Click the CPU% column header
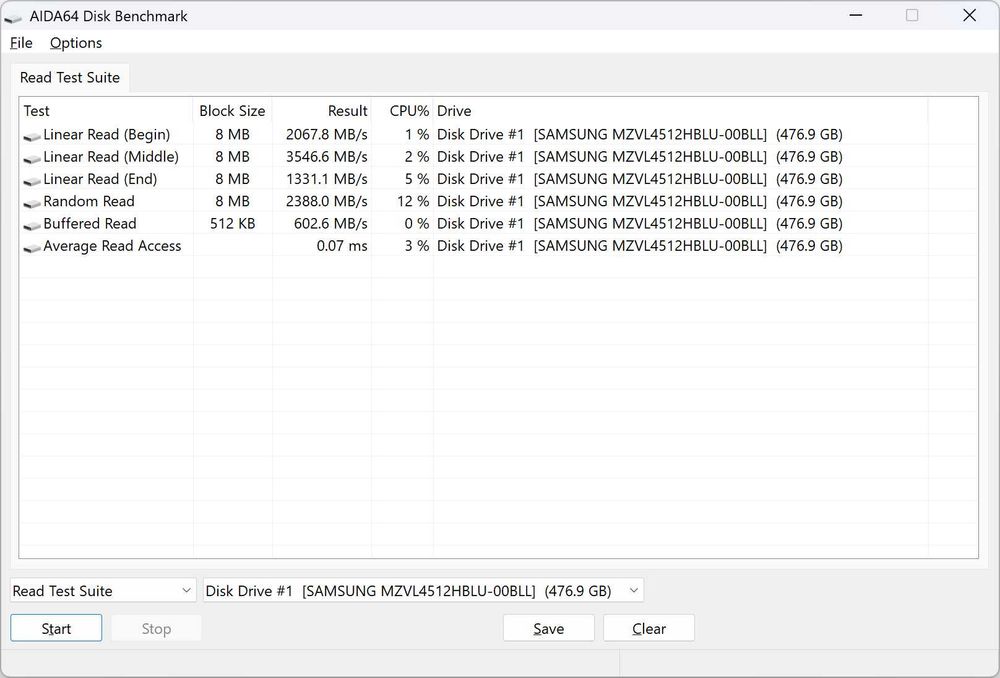Viewport: 1000px width, 678px height. click(402, 111)
